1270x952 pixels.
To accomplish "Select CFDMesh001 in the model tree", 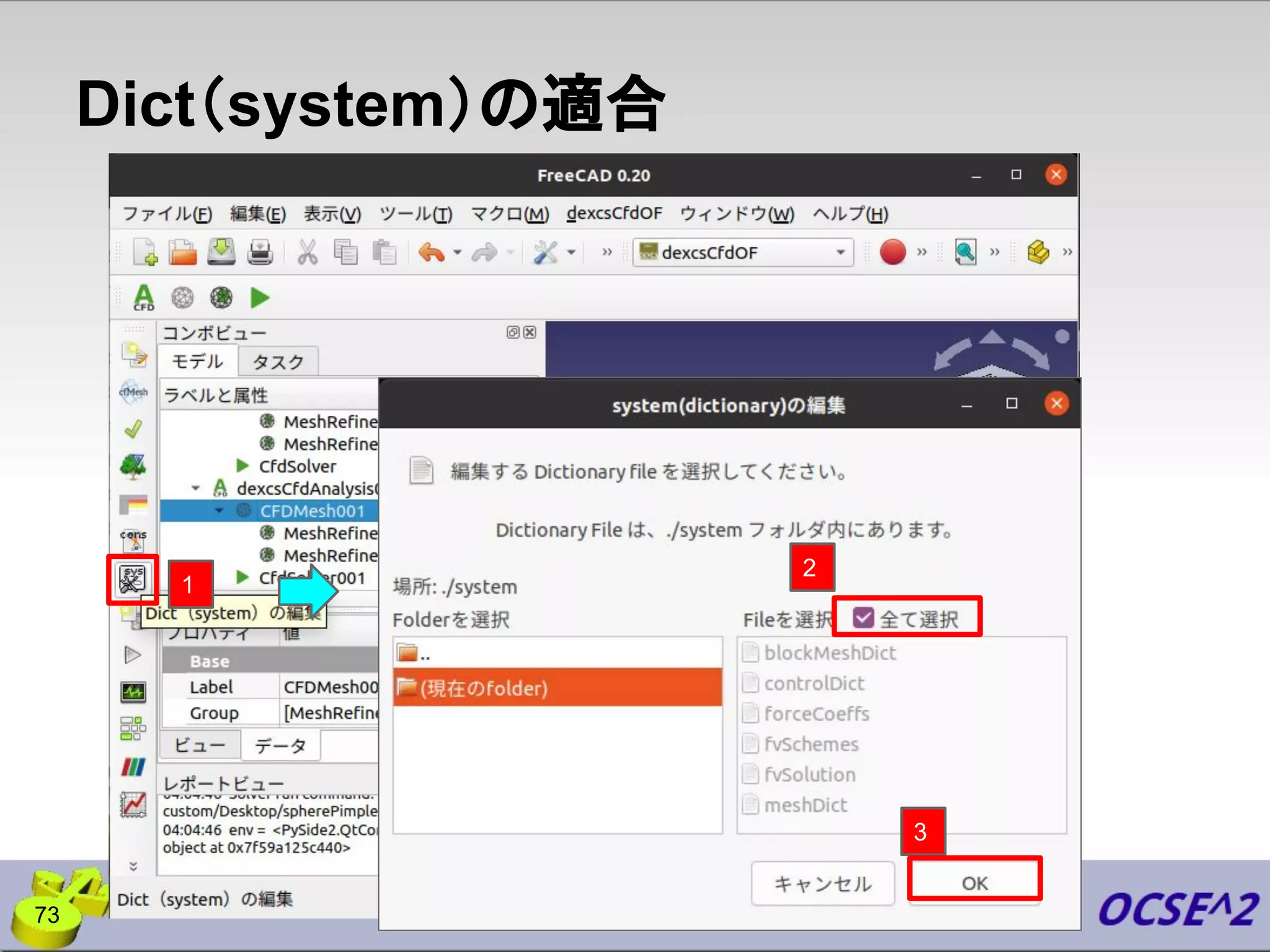I will (311, 511).
